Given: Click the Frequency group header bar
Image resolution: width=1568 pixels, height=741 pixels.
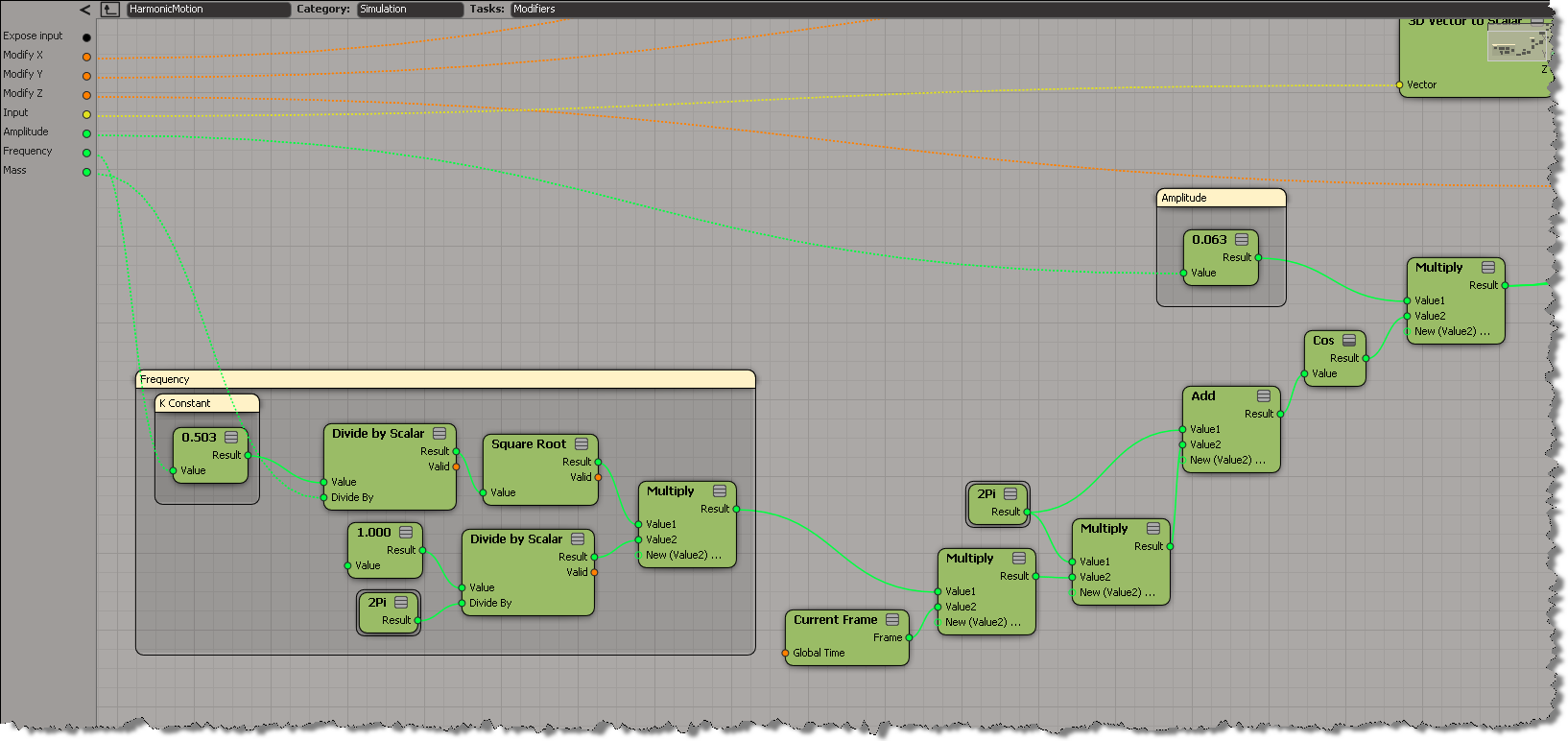Looking at the screenshot, I should click(445, 380).
